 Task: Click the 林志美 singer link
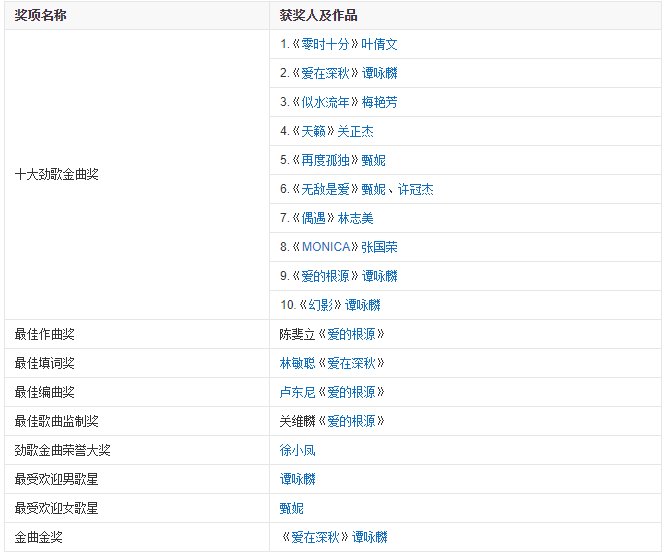[356, 218]
